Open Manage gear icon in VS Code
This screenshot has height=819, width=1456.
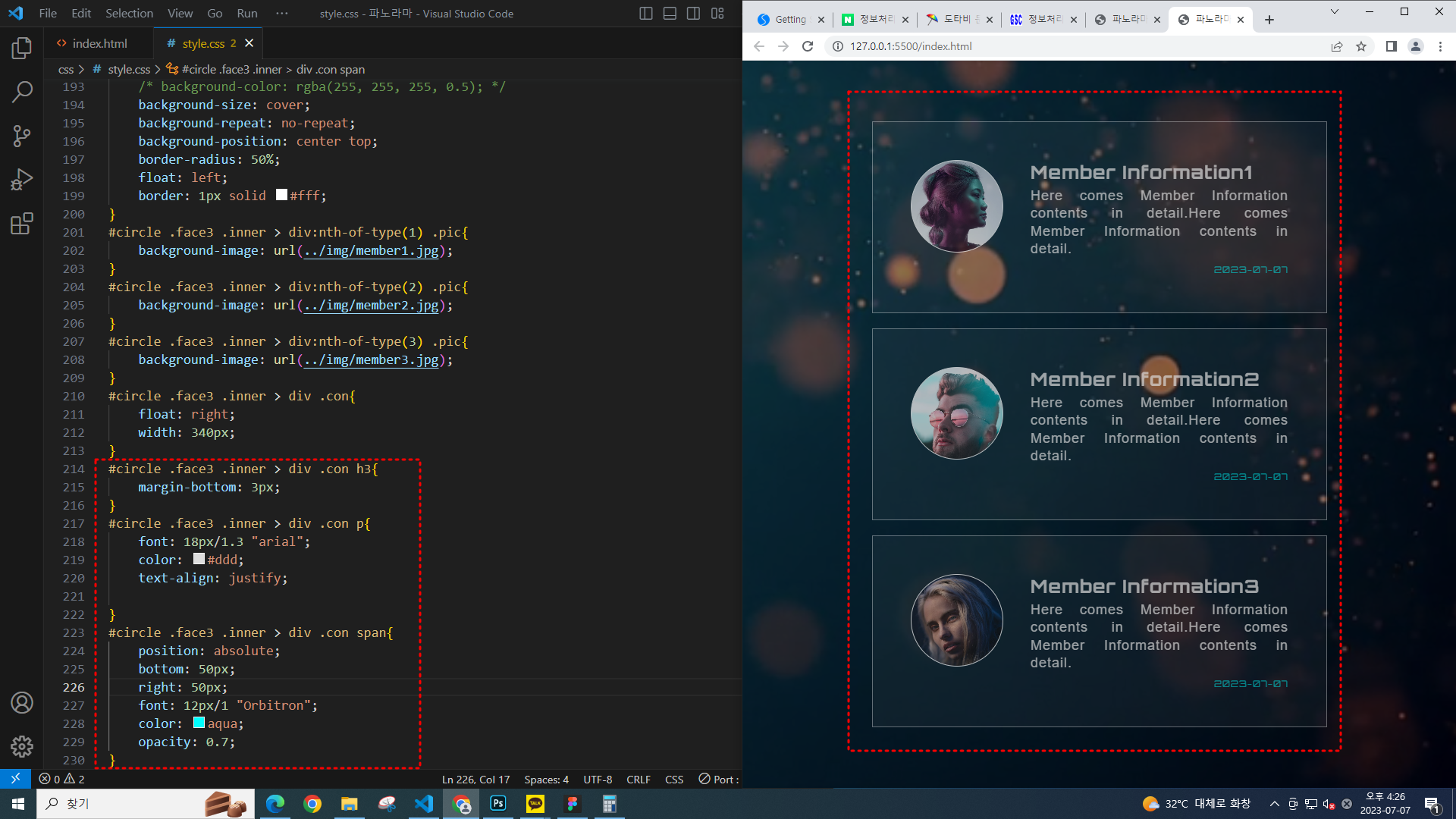point(22,746)
